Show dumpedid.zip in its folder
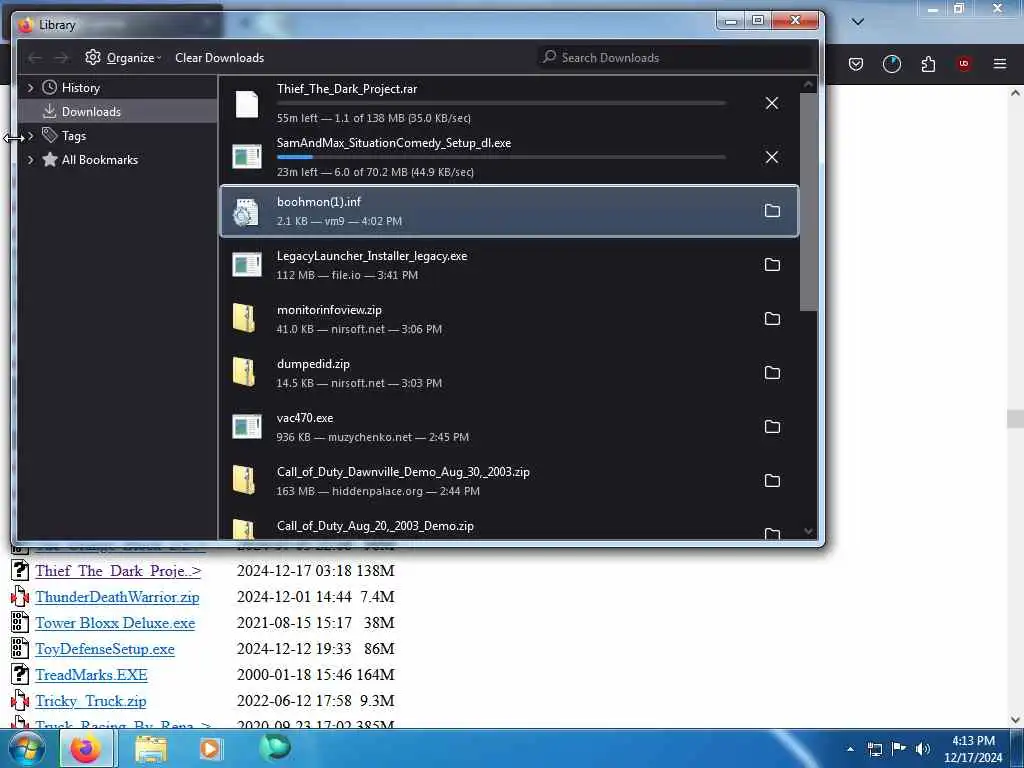The width and height of the screenshot is (1024, 768). coord(772,372)
